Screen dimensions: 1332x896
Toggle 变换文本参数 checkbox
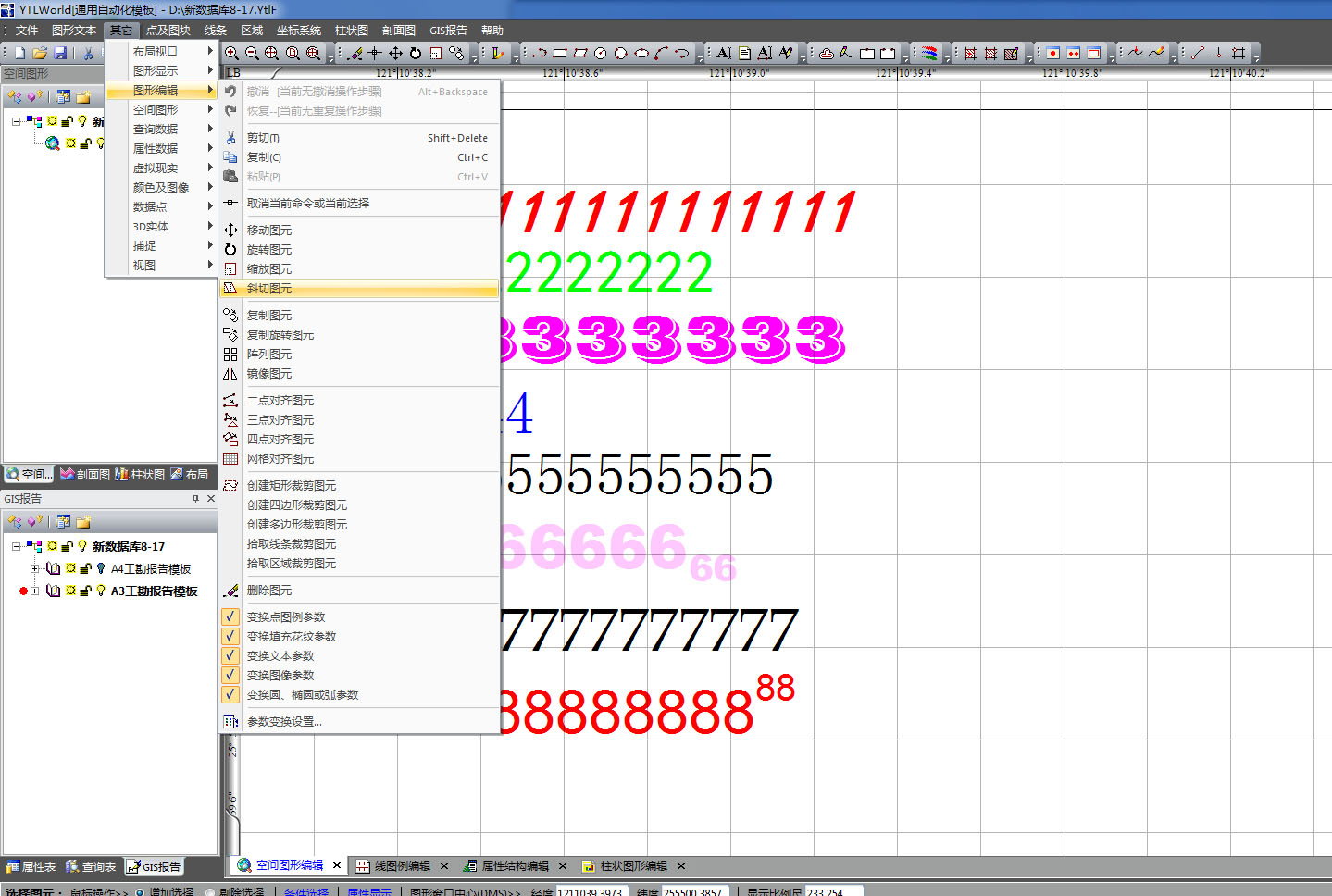coord(230,655)
